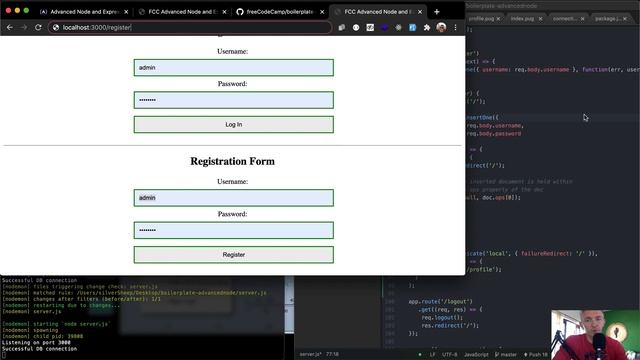Viewport: 640px width, 360px height.
Task: Go back in browser history
Action: coord(10,27)
